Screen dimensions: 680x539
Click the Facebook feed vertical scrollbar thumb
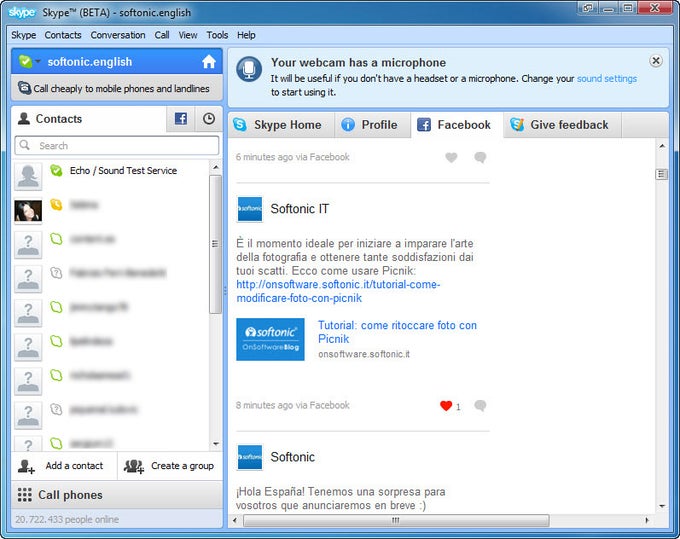pyautogui.click(x=661, y=174)
